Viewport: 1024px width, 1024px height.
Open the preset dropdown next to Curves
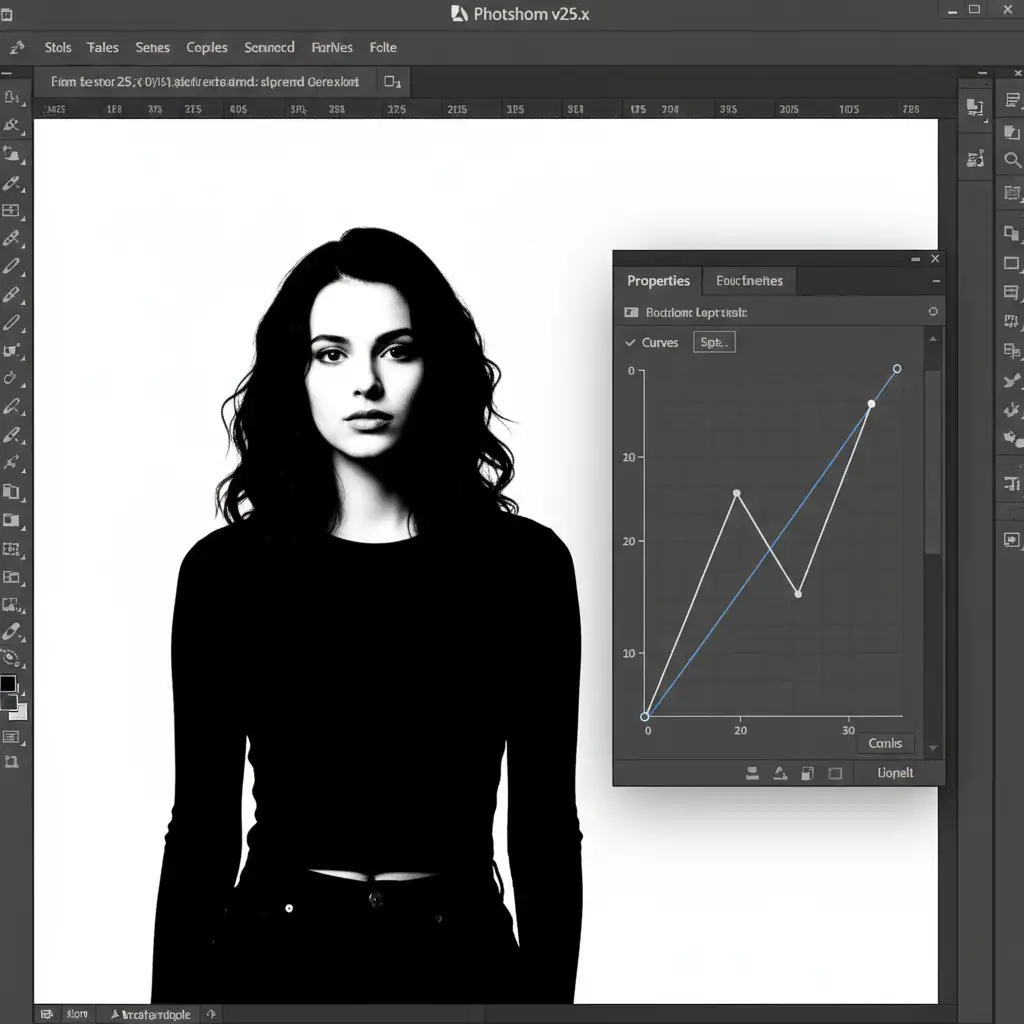pos(714,342)
